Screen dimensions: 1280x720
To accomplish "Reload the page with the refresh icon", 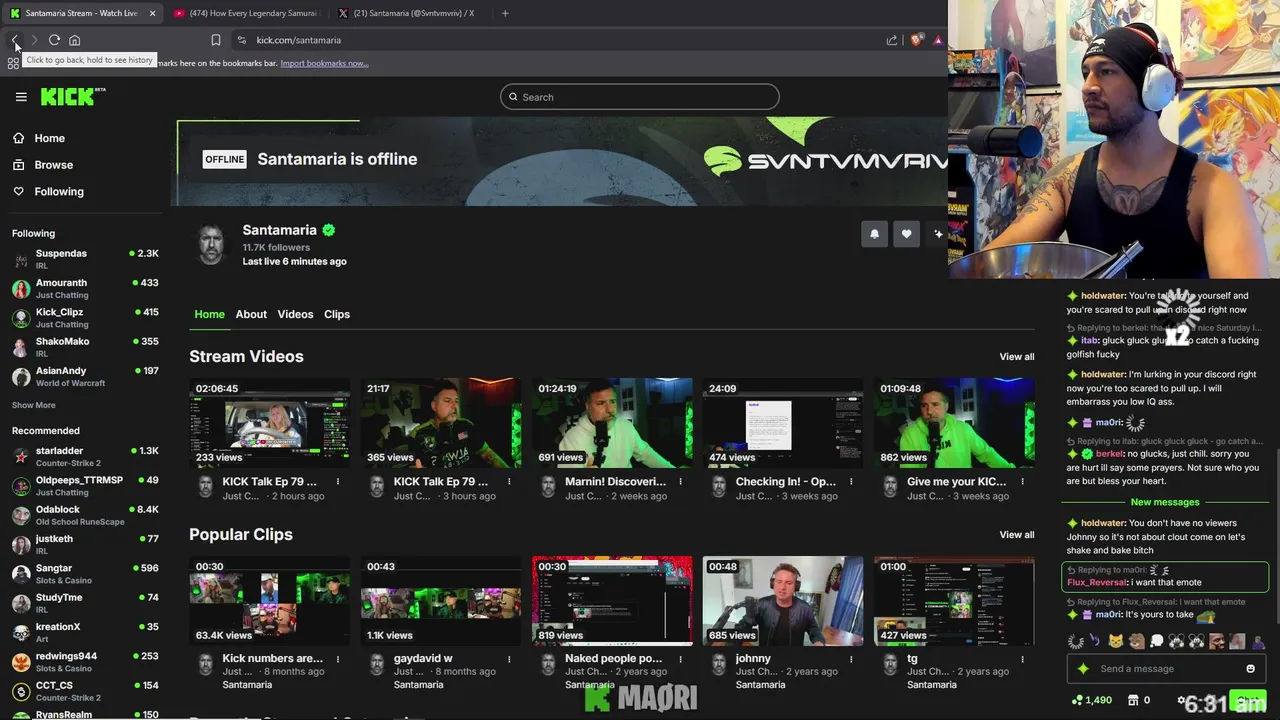I will (x=54, y=40).
